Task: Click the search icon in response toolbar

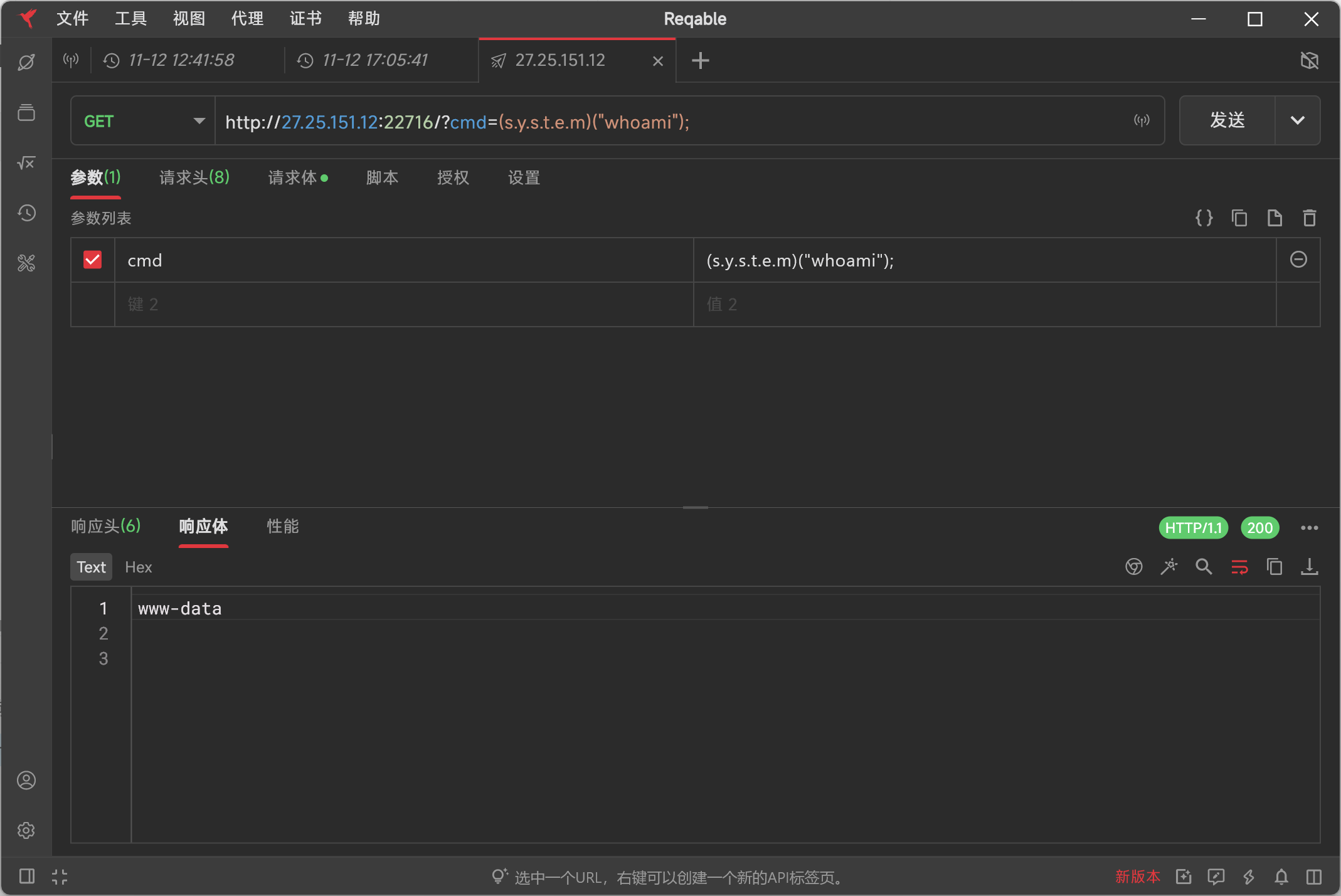Action: coord(1204,567)
